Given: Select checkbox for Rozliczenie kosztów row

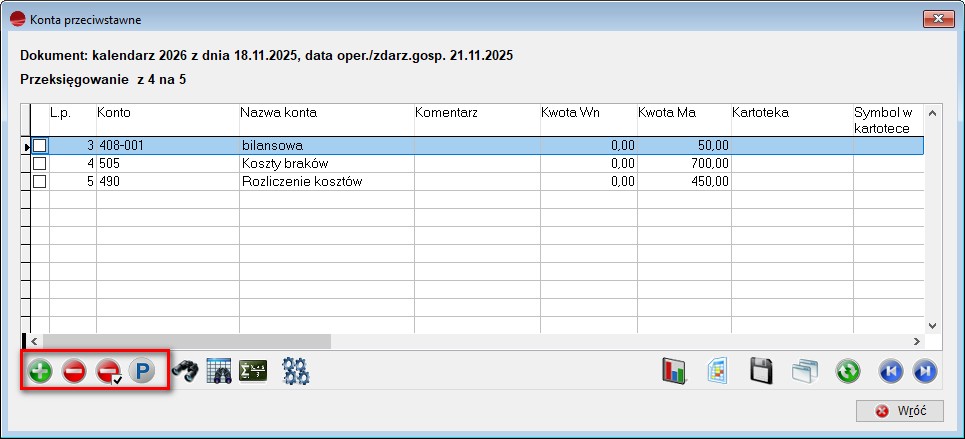Looking at the screenshot, I should point(40,182).
